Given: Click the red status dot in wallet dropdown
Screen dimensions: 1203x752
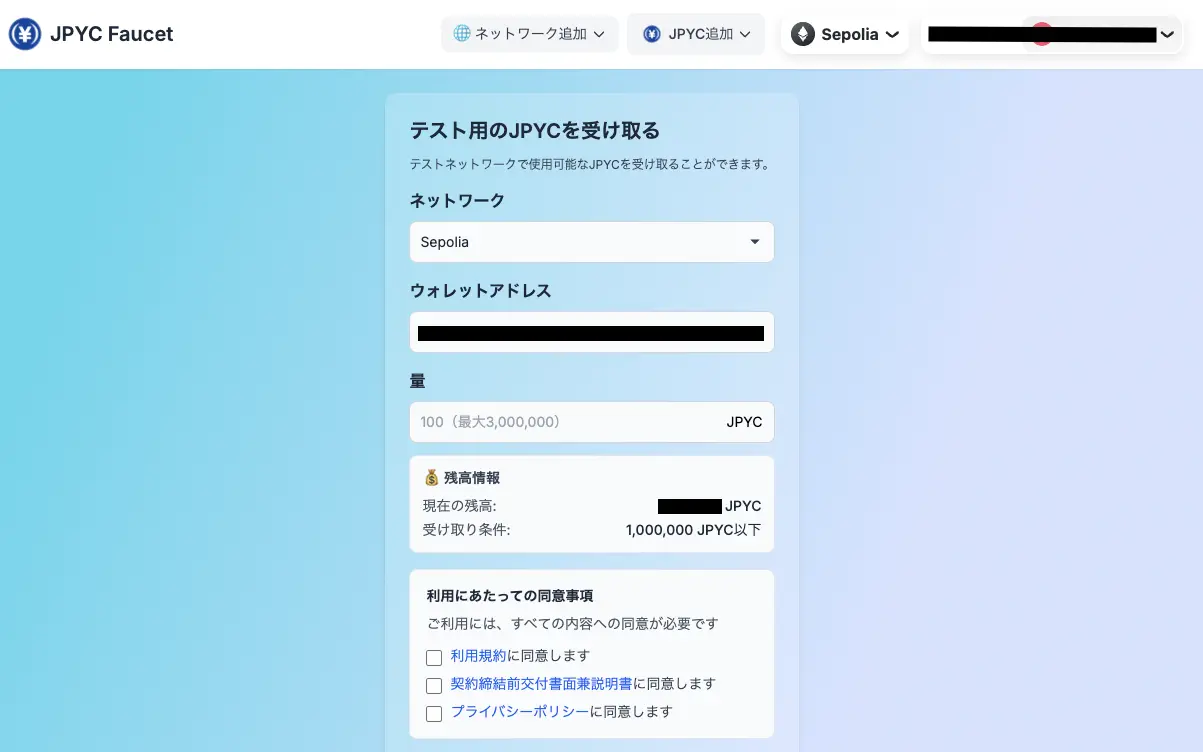Looking at the screenshot, I should click(1043, 33).
